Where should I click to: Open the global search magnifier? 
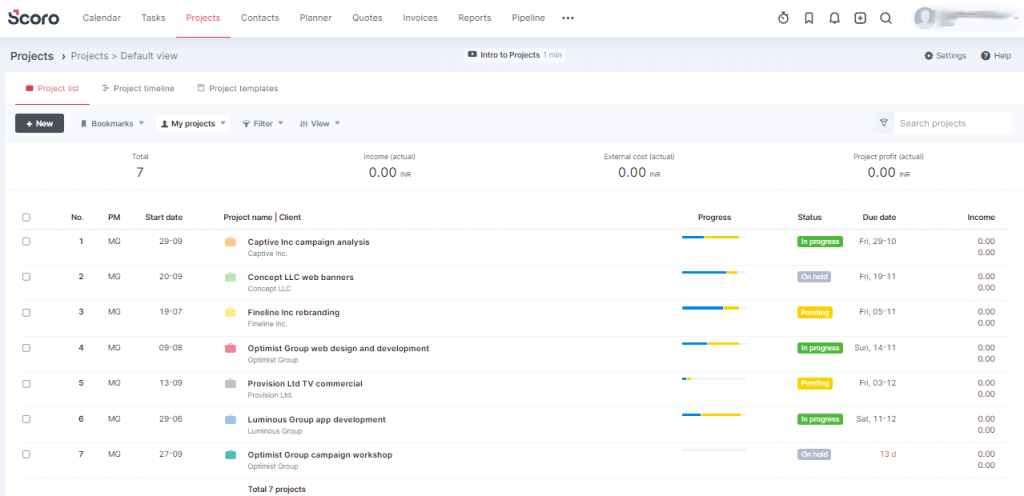coord(886,18)
